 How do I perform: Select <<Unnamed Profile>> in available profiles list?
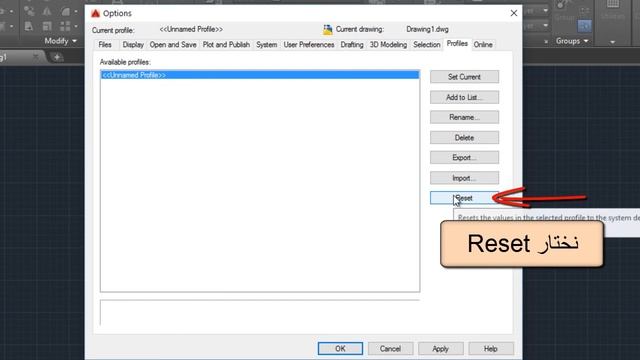click(x=260, y=75)
